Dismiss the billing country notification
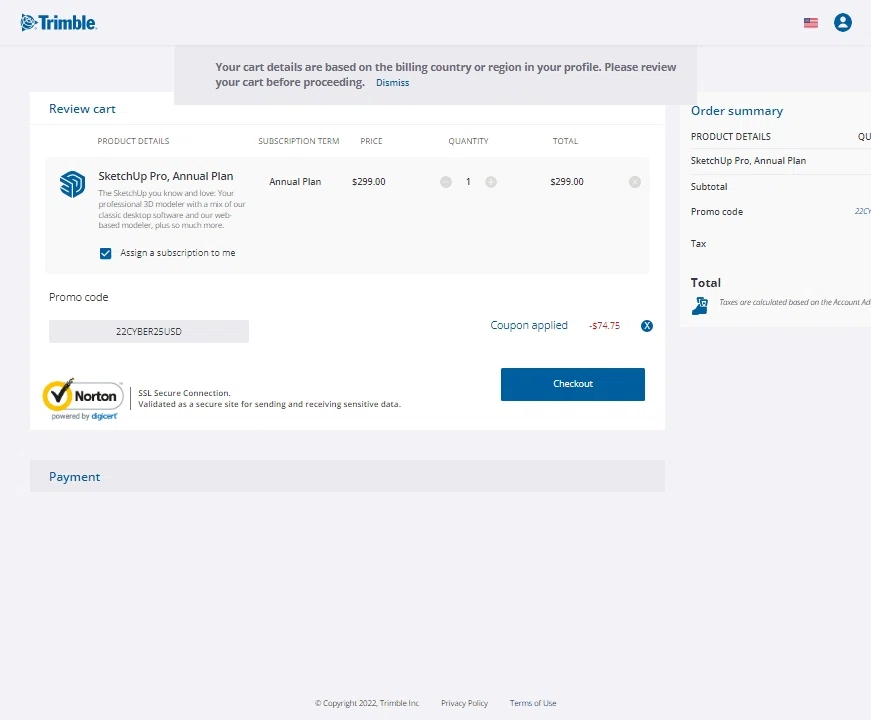The width and height of the screenshot is (871, 720). (x=392, y=83)
